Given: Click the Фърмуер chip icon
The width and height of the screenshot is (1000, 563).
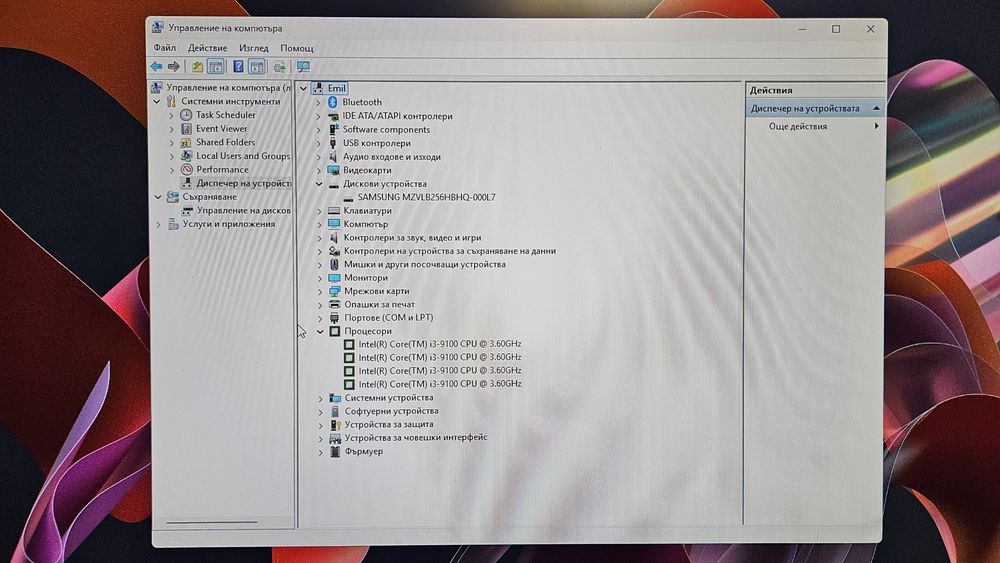Looking at the screenshot, I should click(x=335, y=451).
